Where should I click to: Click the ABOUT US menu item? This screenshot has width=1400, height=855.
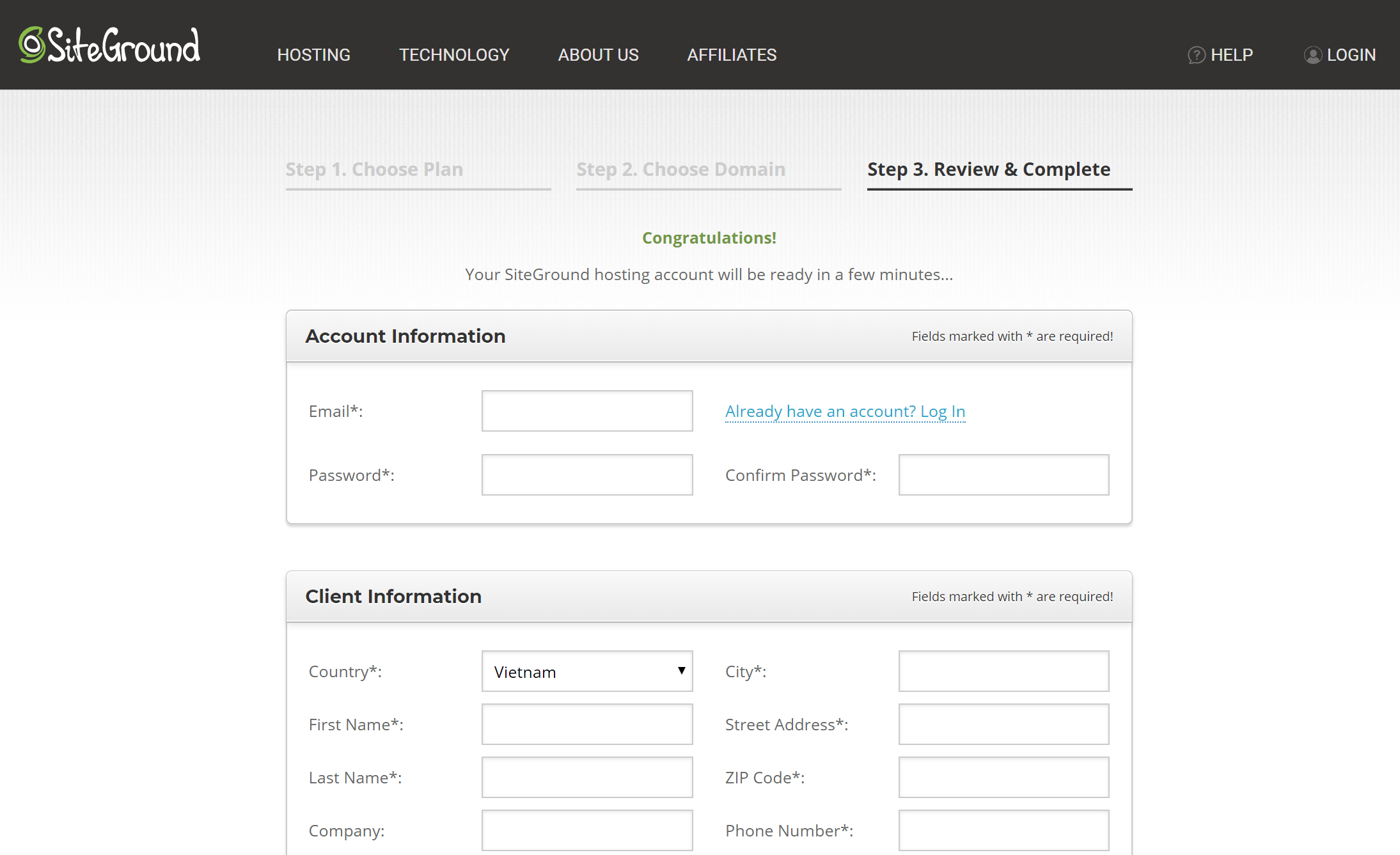click(598, 54)
